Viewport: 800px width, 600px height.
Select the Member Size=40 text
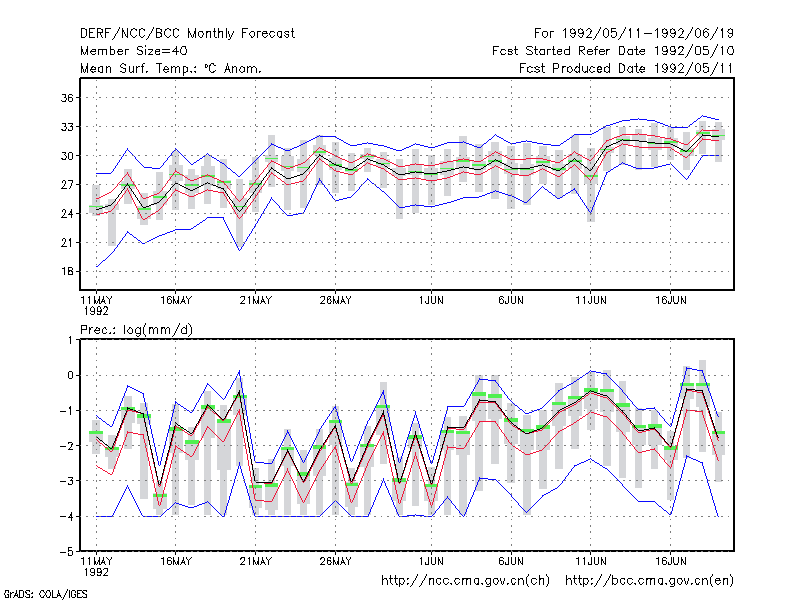[x=134, y=51]
